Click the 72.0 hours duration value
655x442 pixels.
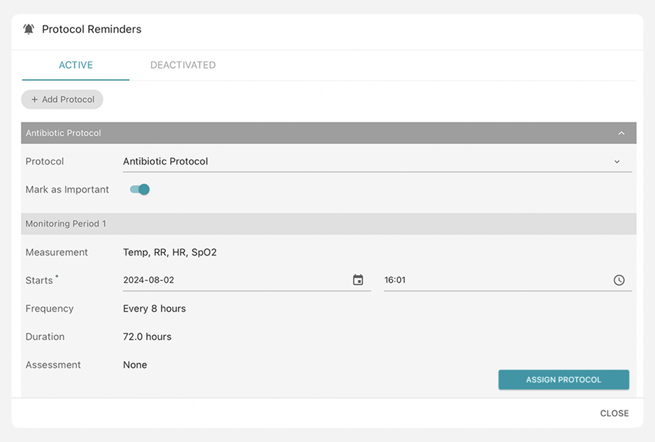click(147, 337)
